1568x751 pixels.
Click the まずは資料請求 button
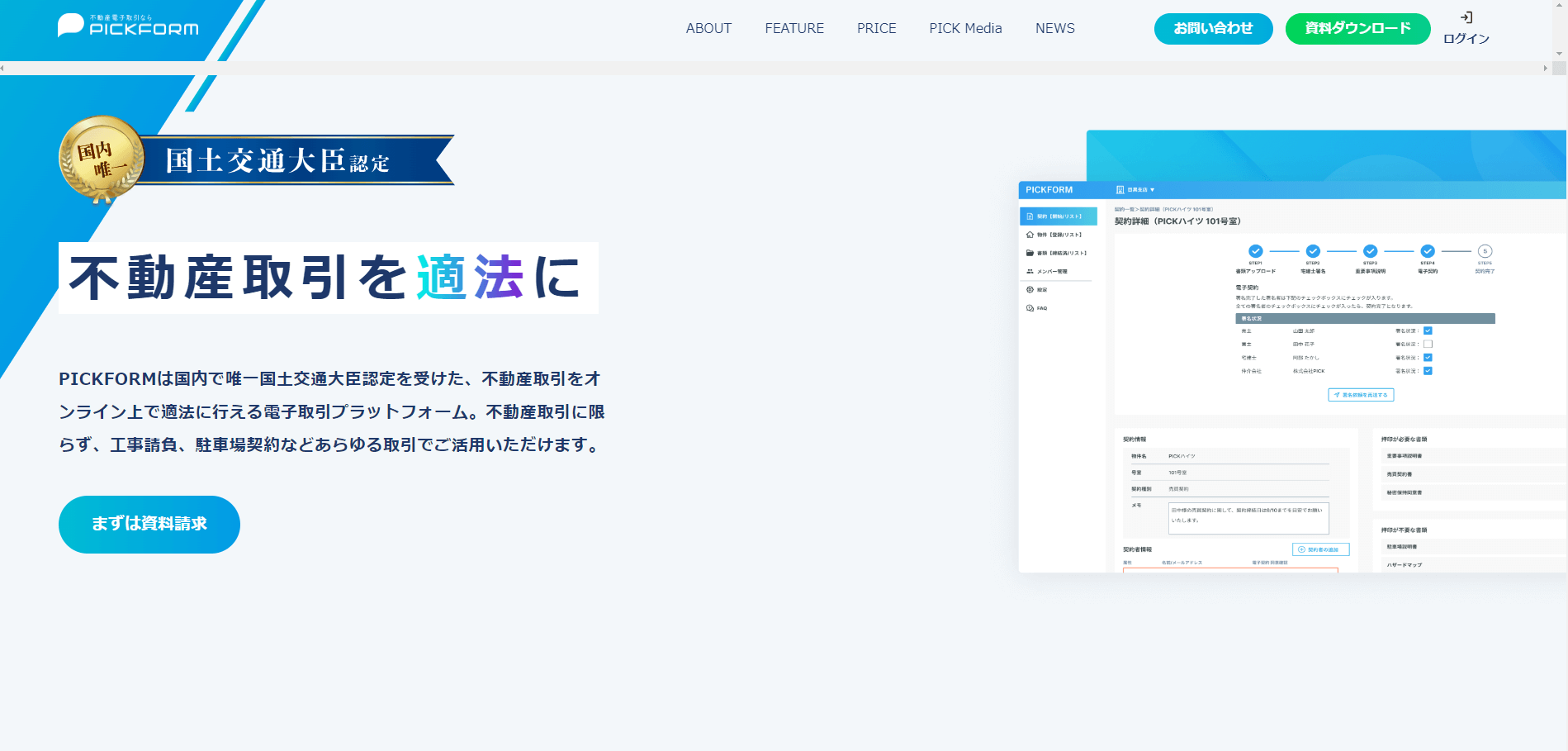click(149, 524)
